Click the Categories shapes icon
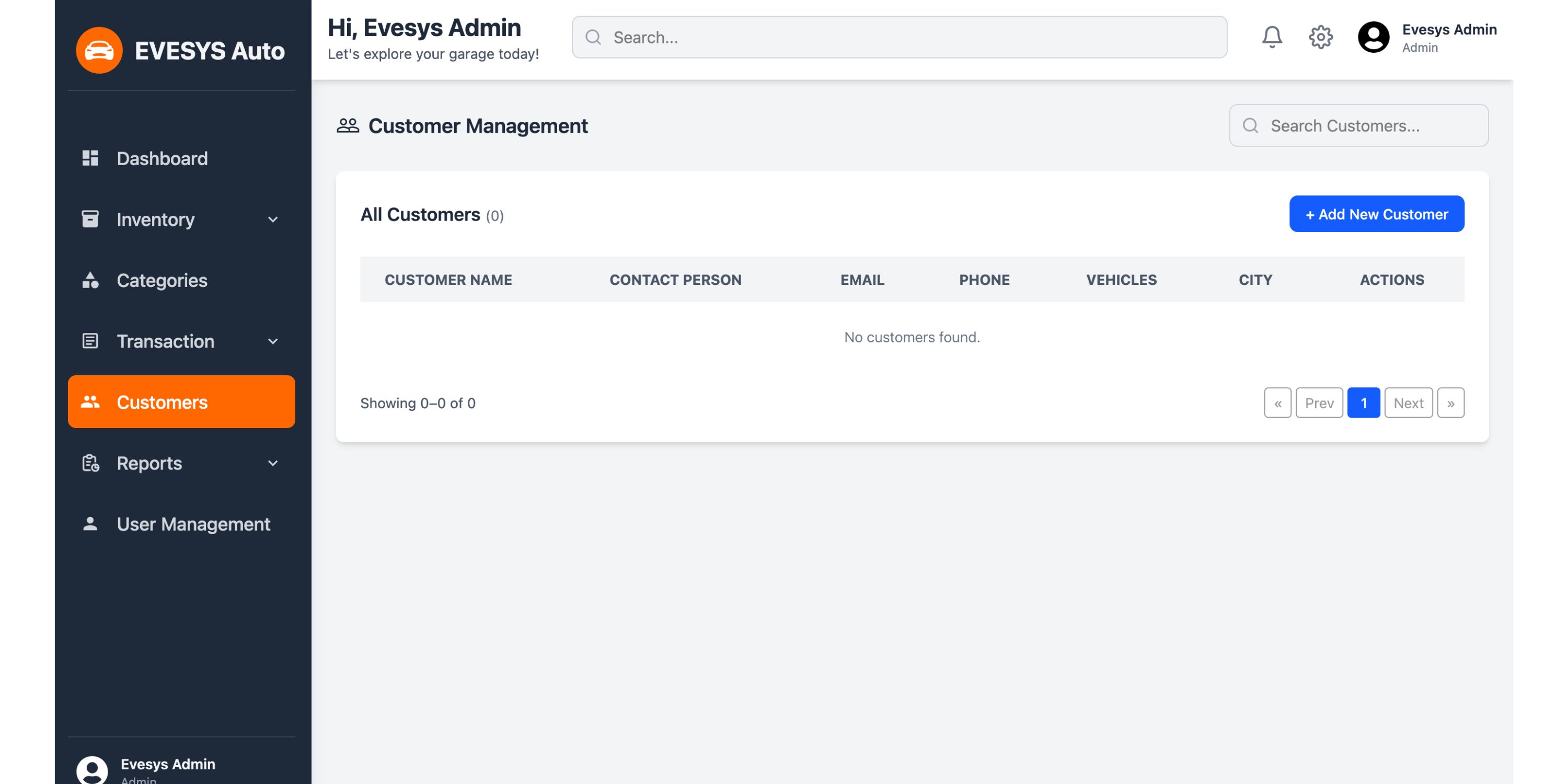1568x784 pixels. (x=90, y=280)
